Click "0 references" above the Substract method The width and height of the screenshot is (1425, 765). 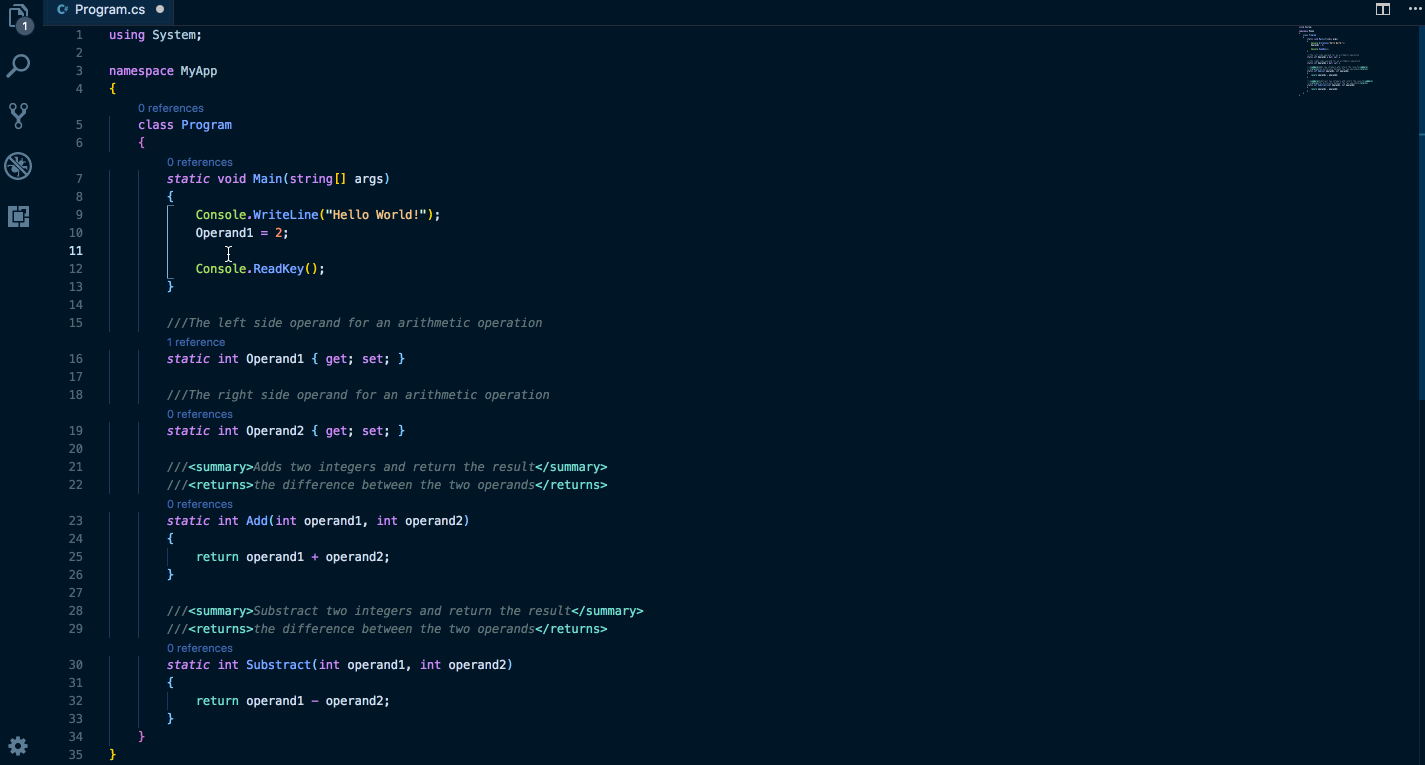200,648
